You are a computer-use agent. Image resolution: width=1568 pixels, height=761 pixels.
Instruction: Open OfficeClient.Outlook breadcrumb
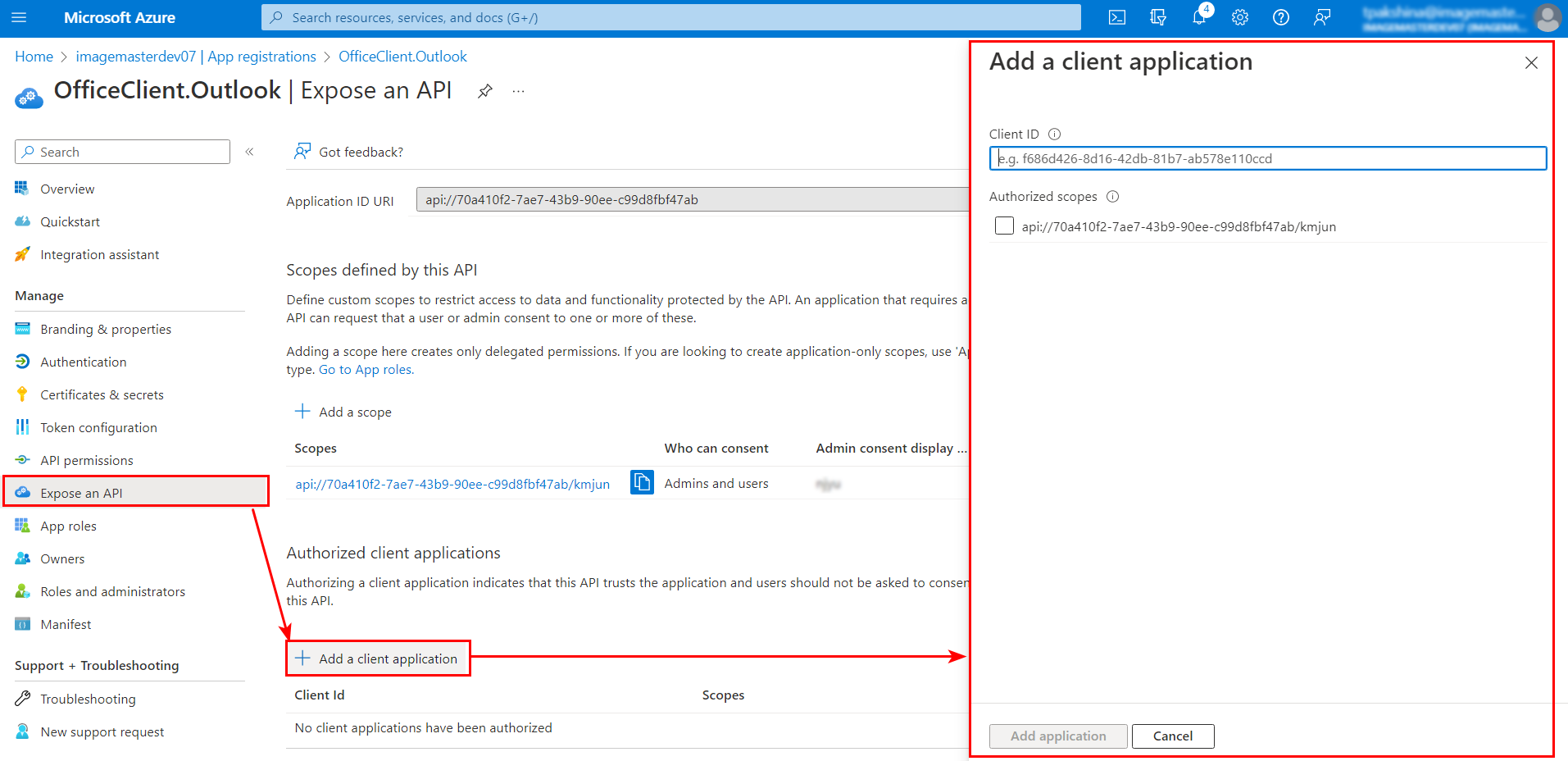pyautogui.click(x=402, y=57)
